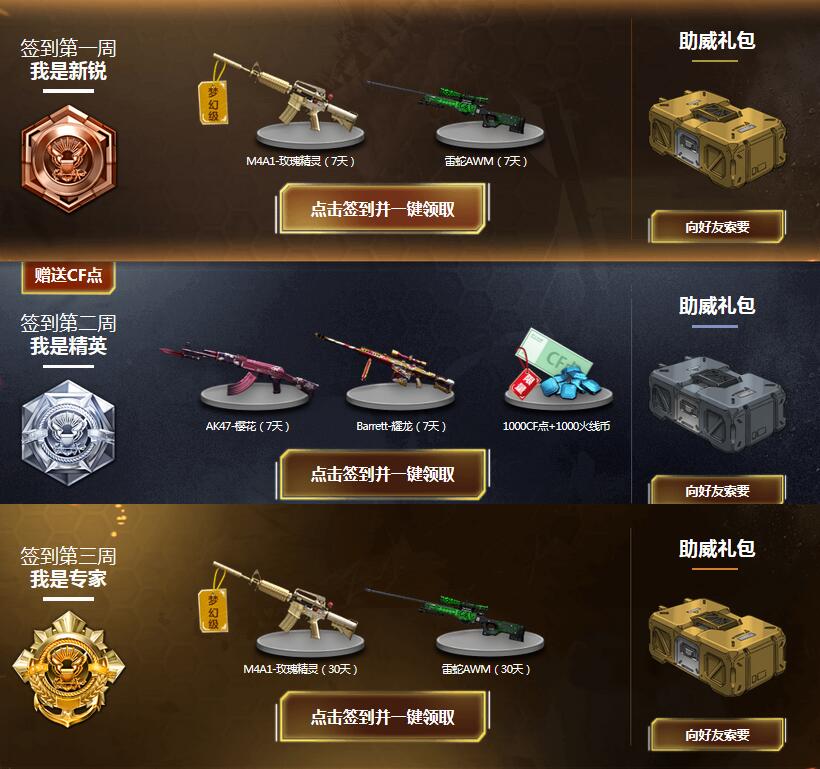Click the week three gold expert badge

click(x=69, y=670)
